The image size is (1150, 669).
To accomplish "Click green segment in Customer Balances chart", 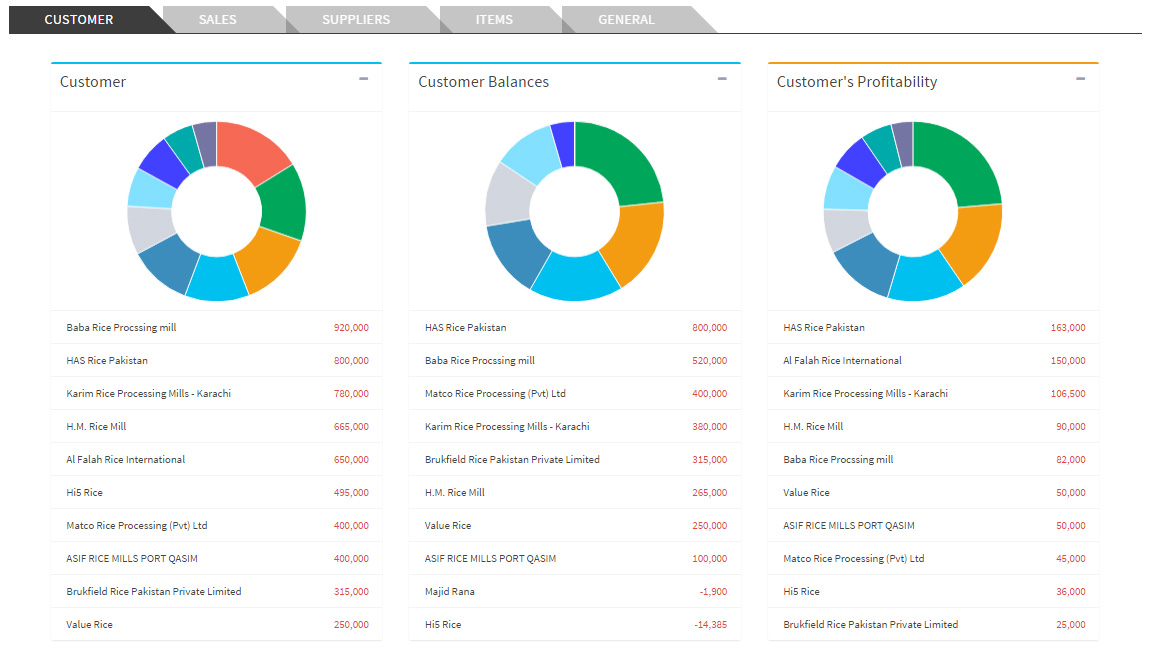I will coord(621,161).
